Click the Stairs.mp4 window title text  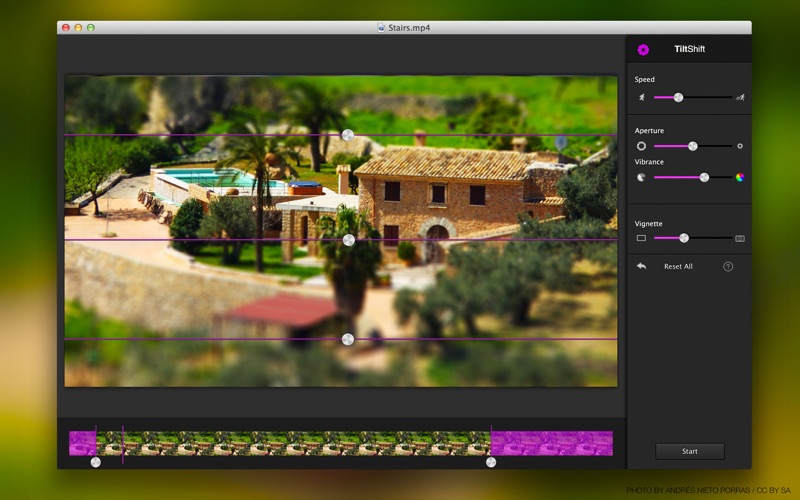(x=409, y=28)
